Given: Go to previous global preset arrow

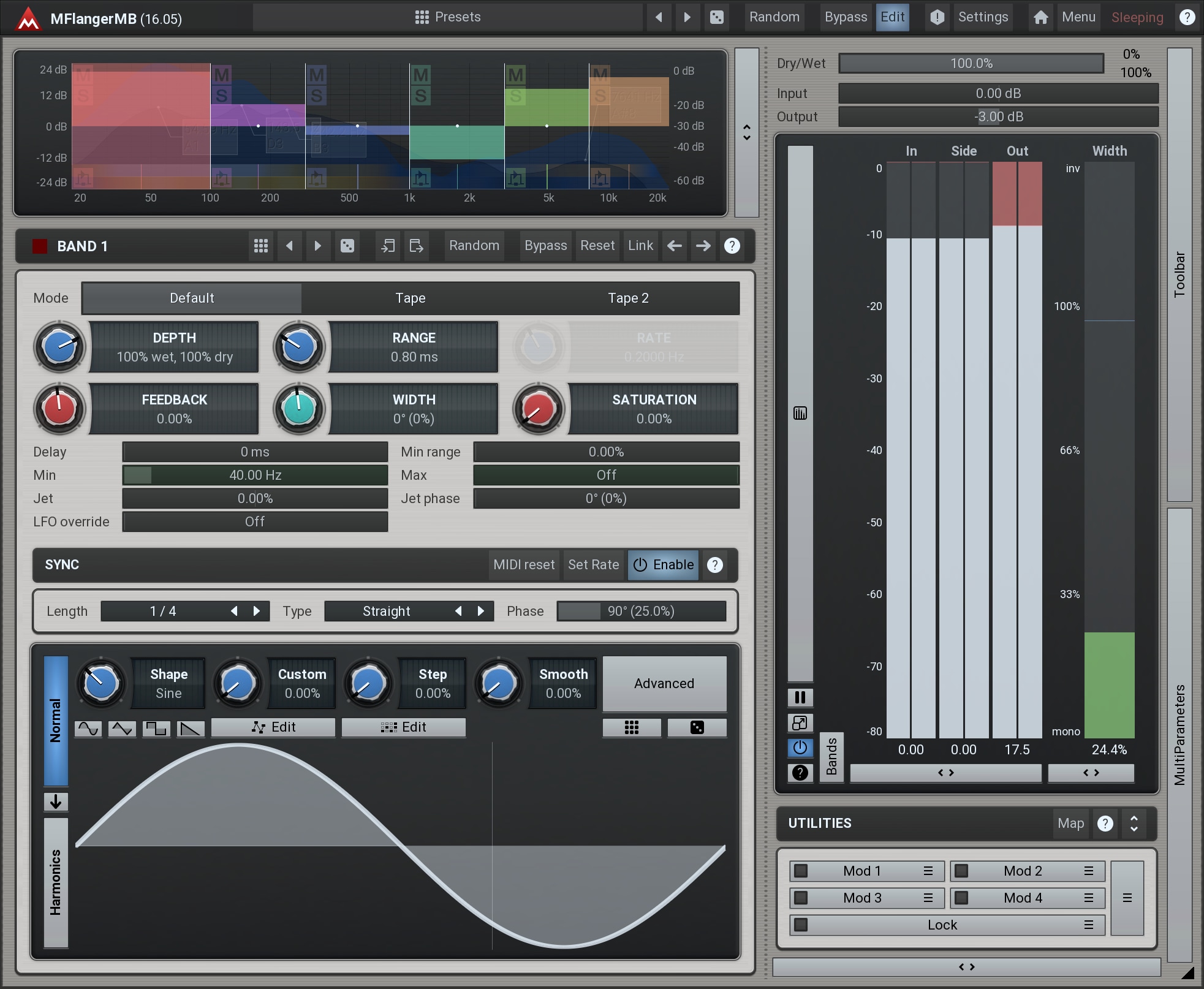Looking at the screenshot, I should 659,17.
